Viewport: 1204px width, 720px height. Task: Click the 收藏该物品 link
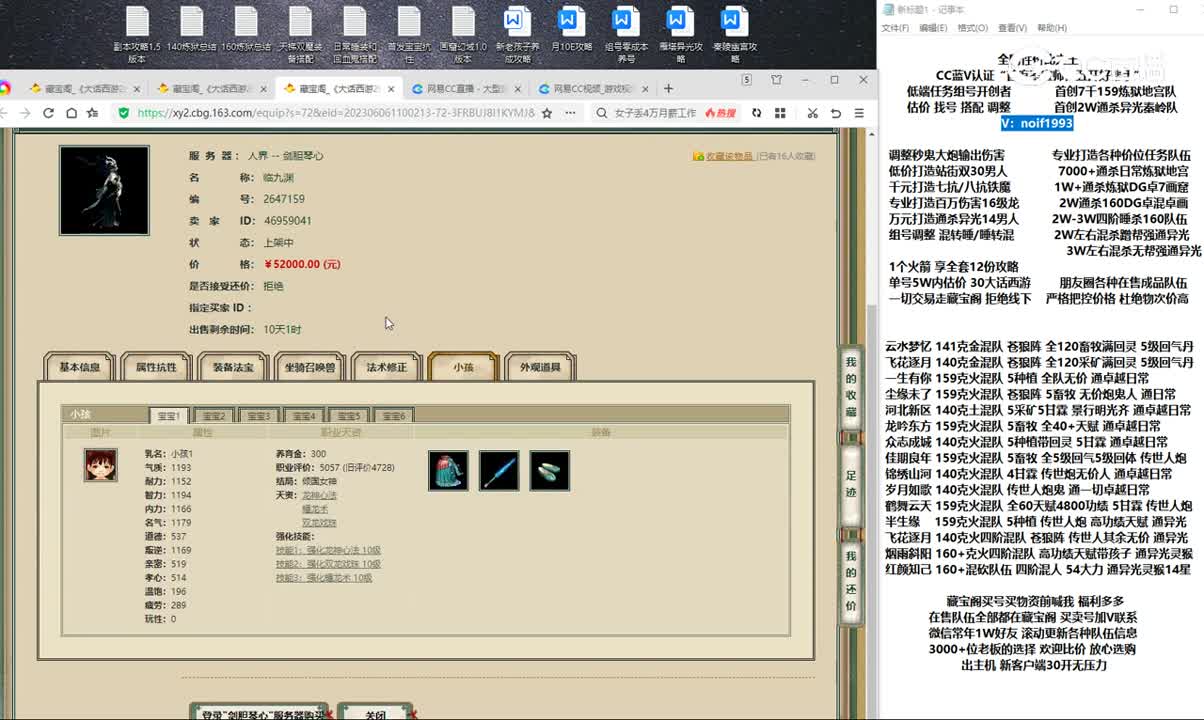pos(729,156)
